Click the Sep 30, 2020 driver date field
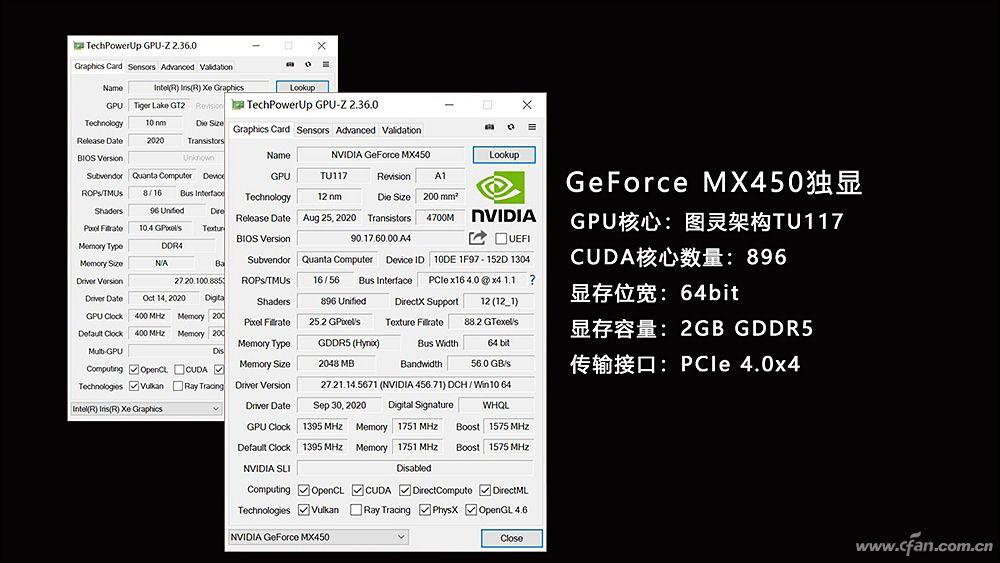Image resolution: width=1000 pixels, height=563 pixels. (x=339, y=405)
